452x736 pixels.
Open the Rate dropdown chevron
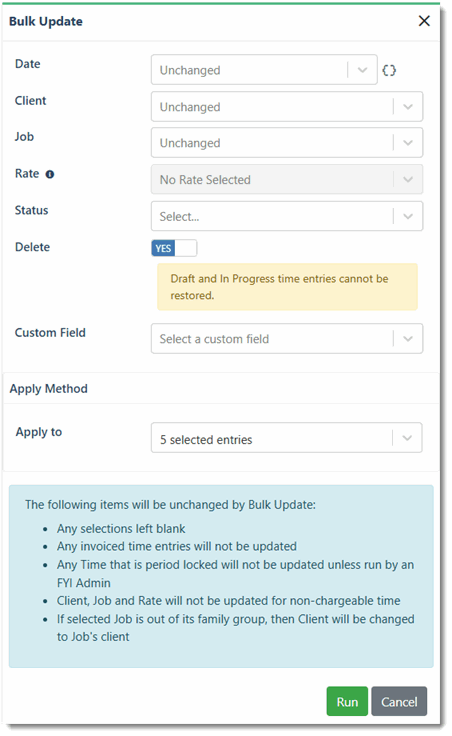(x=407, y=179)
